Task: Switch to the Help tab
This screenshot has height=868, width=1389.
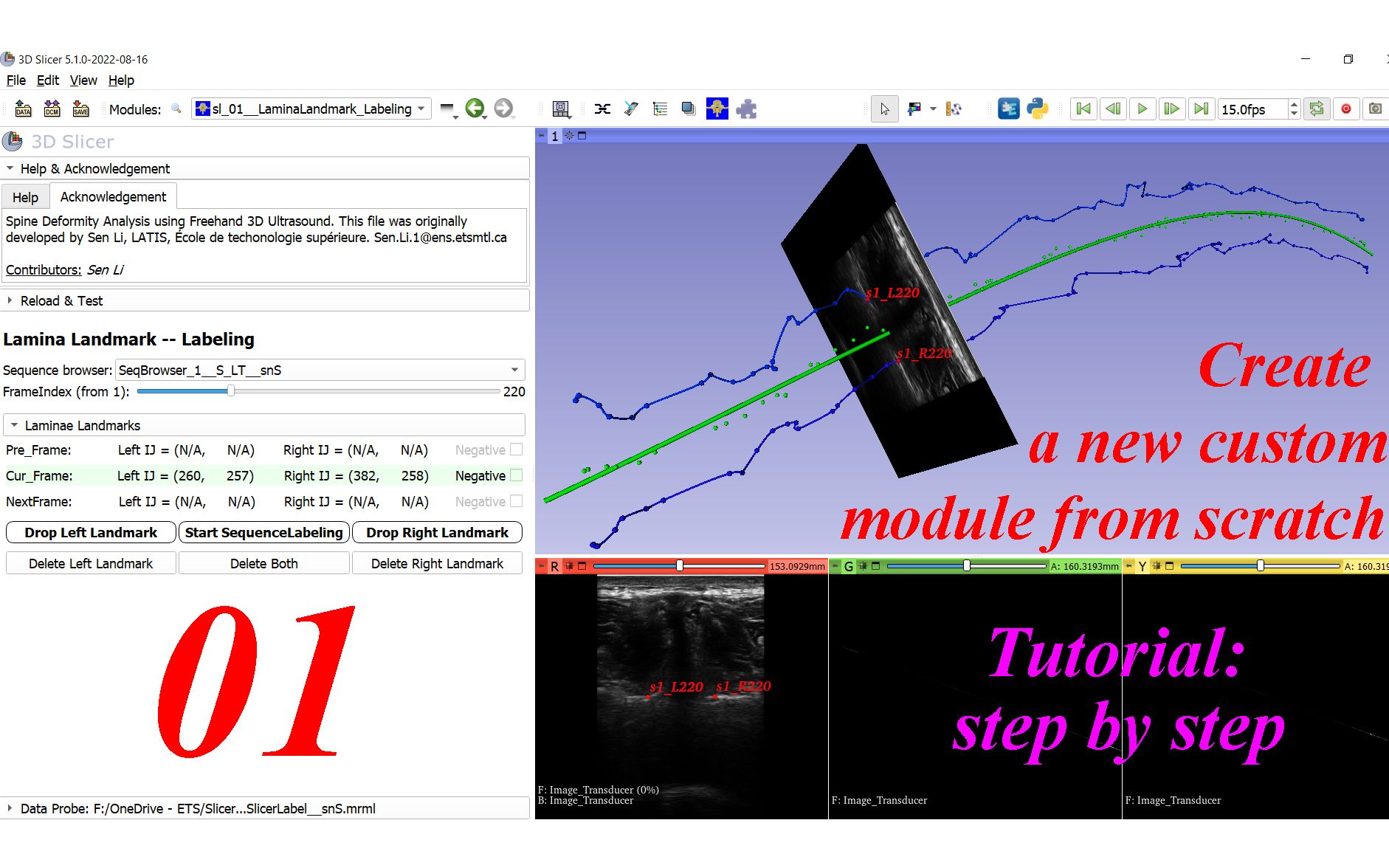Action: click(24, 197)
